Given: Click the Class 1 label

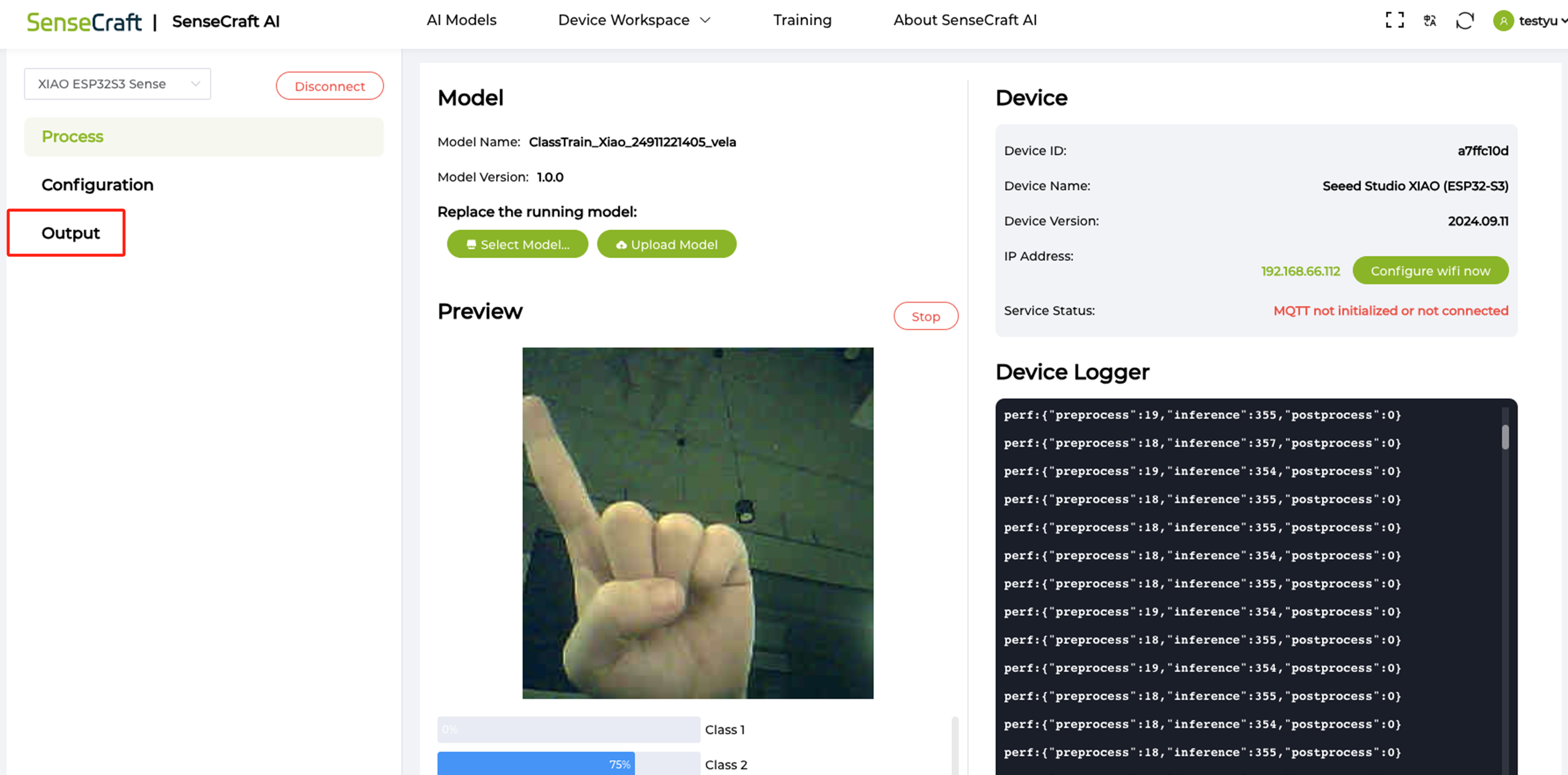Looking at the screenshot, I should (724, 729).
